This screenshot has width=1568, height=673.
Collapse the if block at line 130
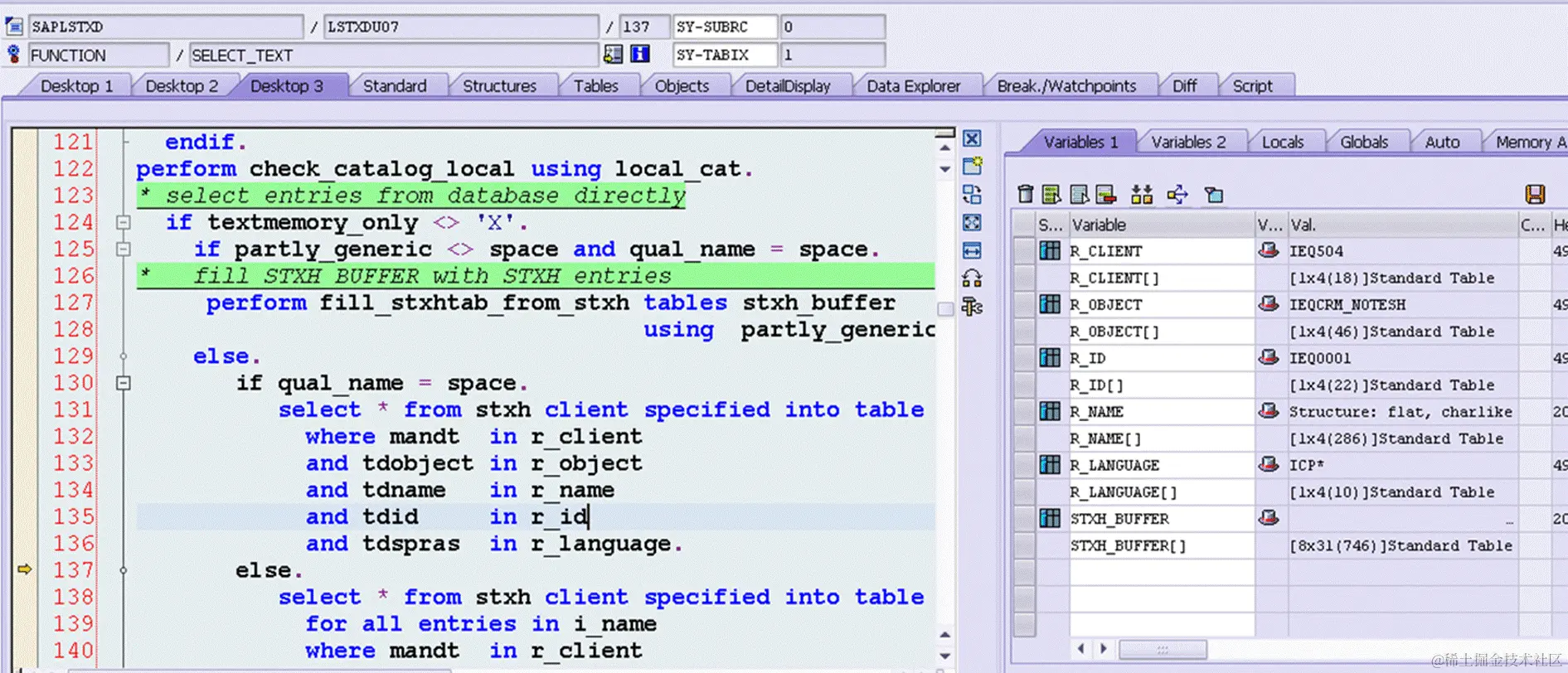pos(124,383)
